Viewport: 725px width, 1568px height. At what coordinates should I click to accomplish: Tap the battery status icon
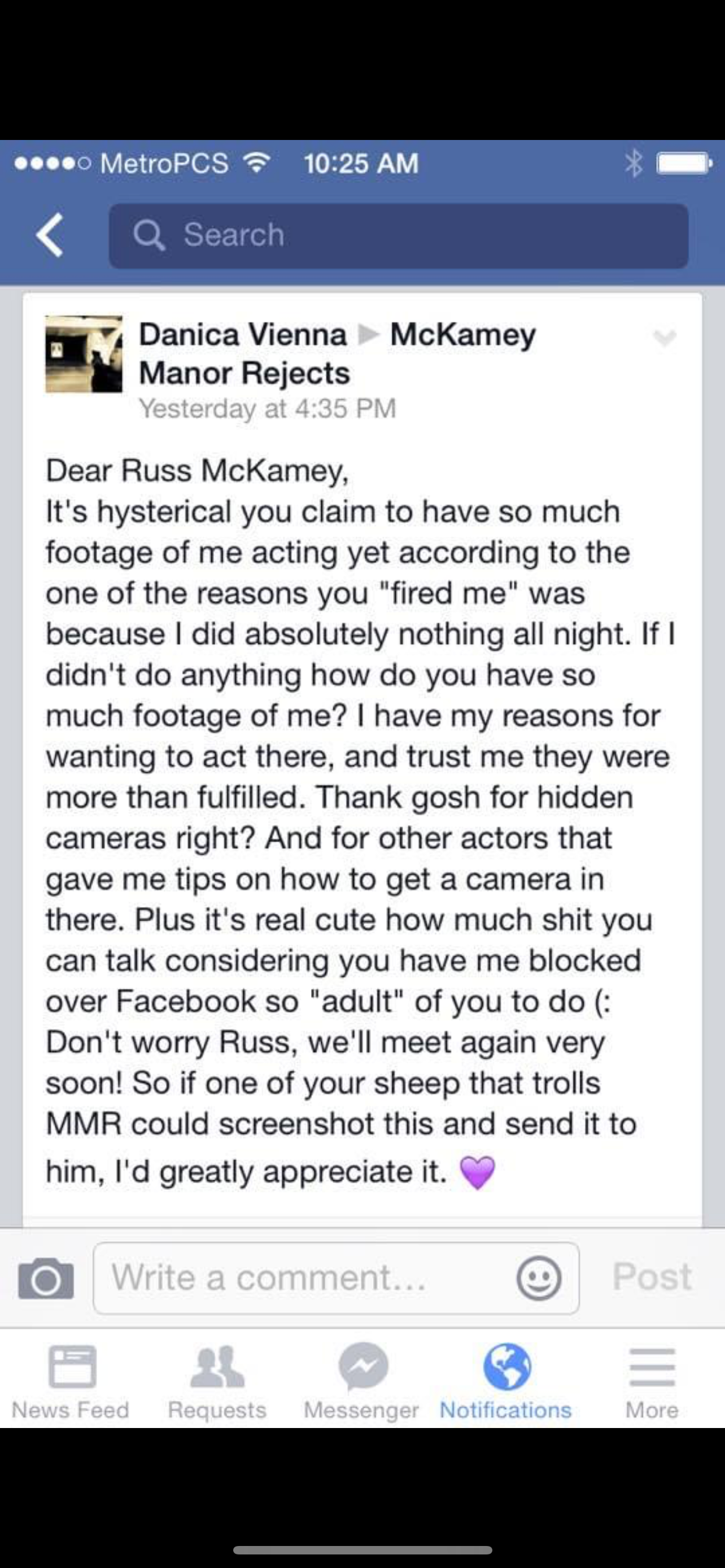pyautogui.click(x=684, y=163)
